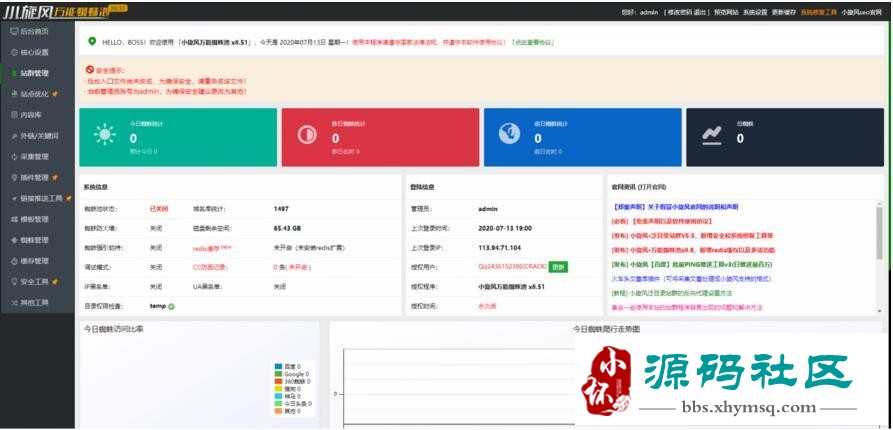Image resolution: width=893 pixels, height=430 pixels.
Task: Click the 113.94.71.104 last login IP
Action: 499,248
